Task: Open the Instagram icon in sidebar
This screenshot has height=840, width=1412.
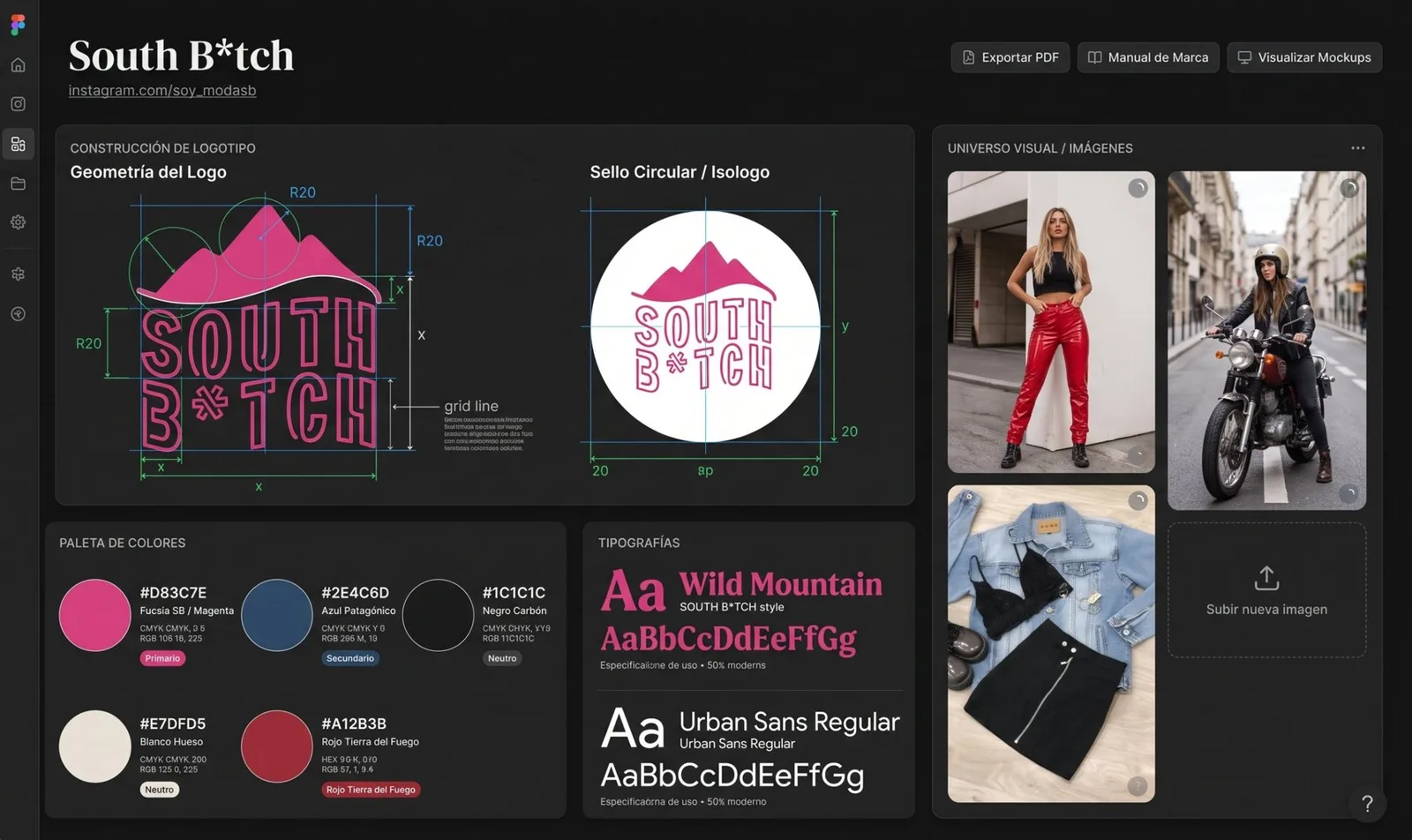Action: pos(18,104)
